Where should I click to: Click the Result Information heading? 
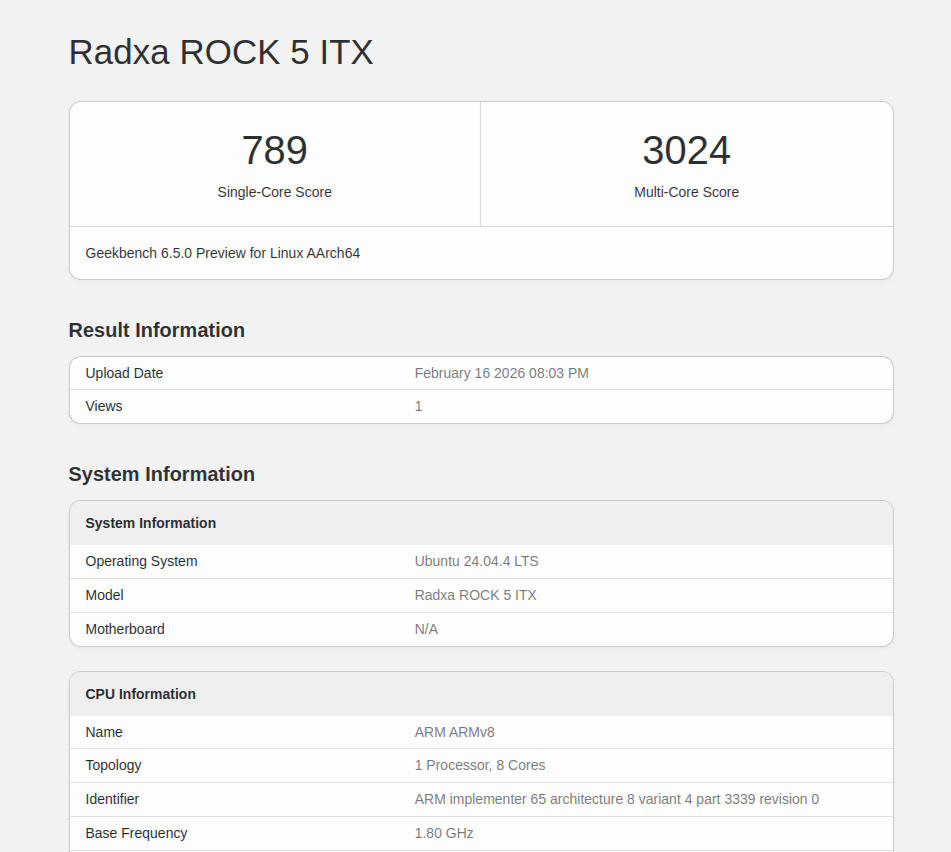point(157,330)
